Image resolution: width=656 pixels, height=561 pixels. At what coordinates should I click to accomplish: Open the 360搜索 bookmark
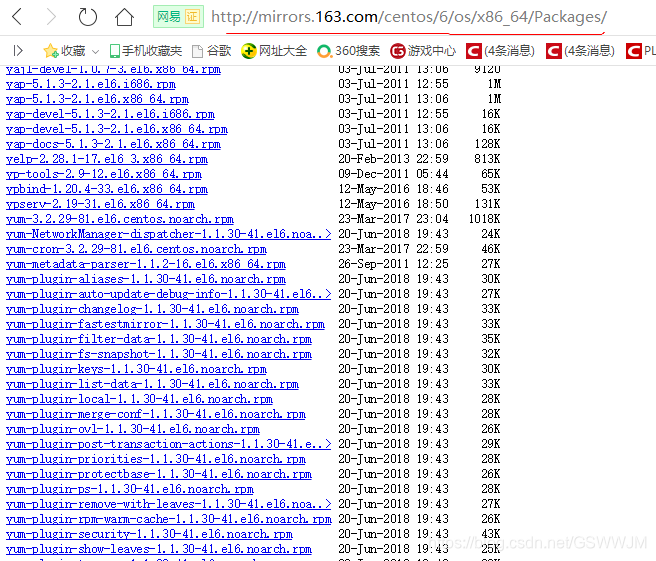tap(348, 51)
